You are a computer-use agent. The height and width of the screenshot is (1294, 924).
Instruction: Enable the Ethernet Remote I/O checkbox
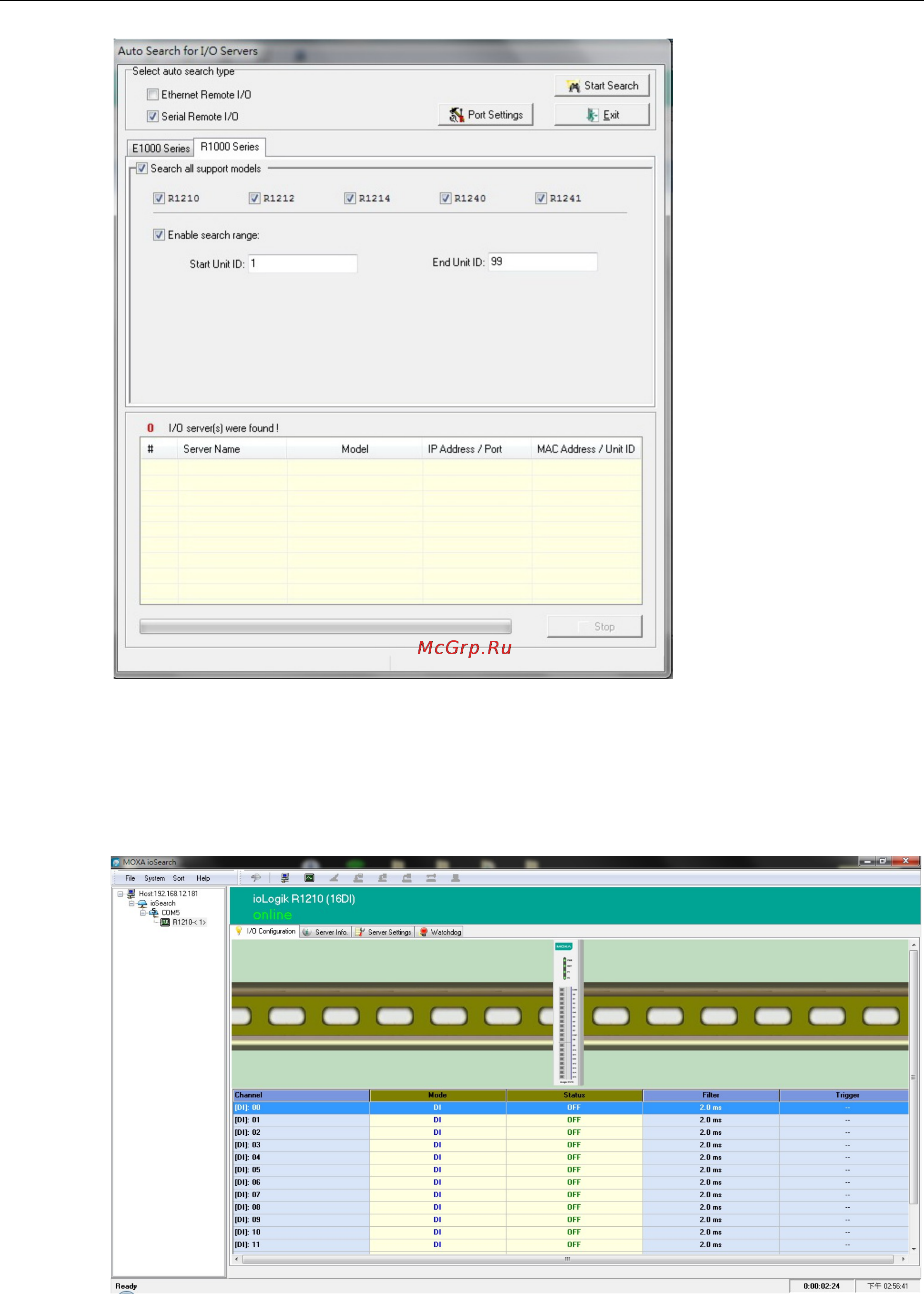click(x=152, y=94)
